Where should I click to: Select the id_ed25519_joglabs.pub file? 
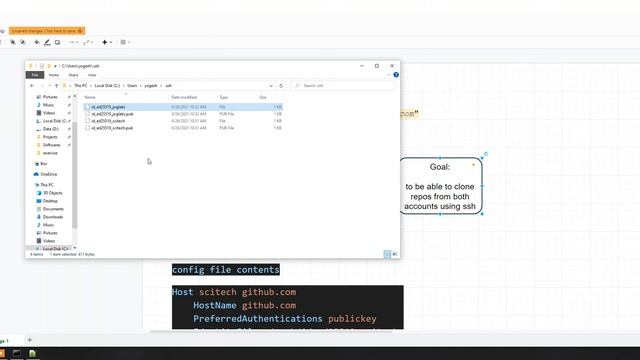(x=183, y=114)
